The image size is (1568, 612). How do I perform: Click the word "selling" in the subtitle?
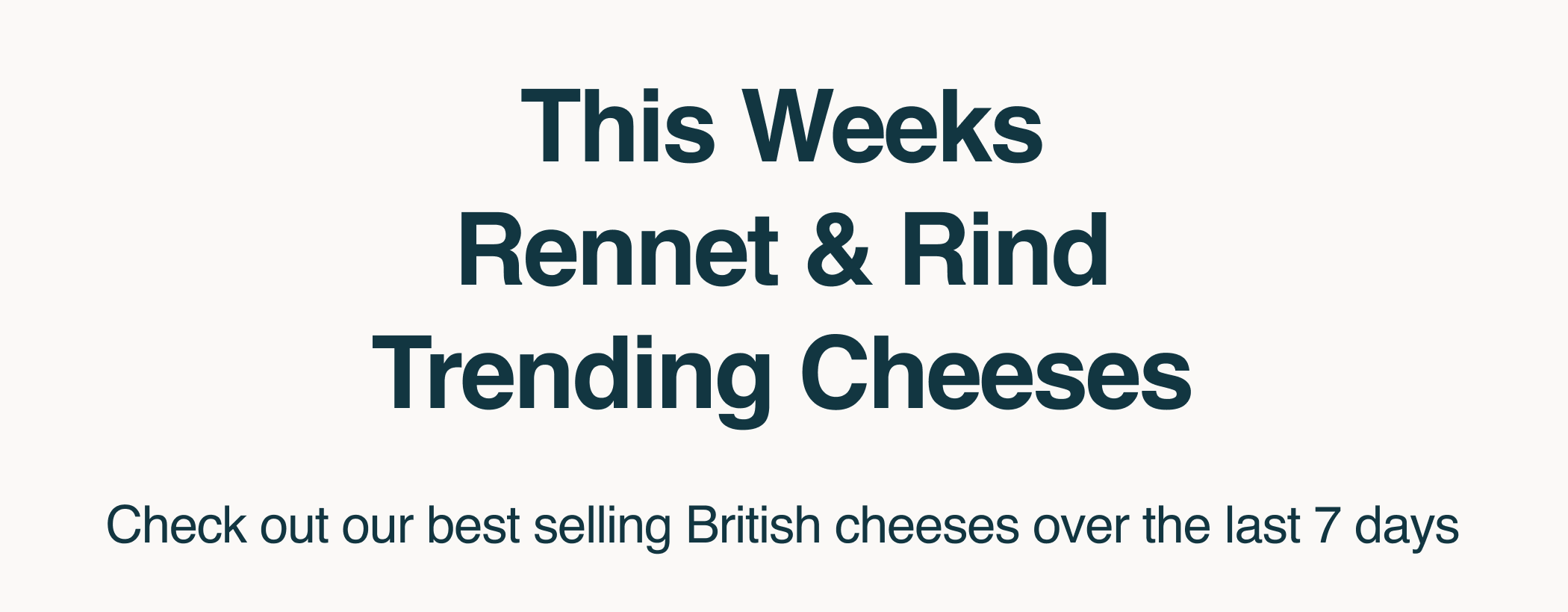pos(603,528)
